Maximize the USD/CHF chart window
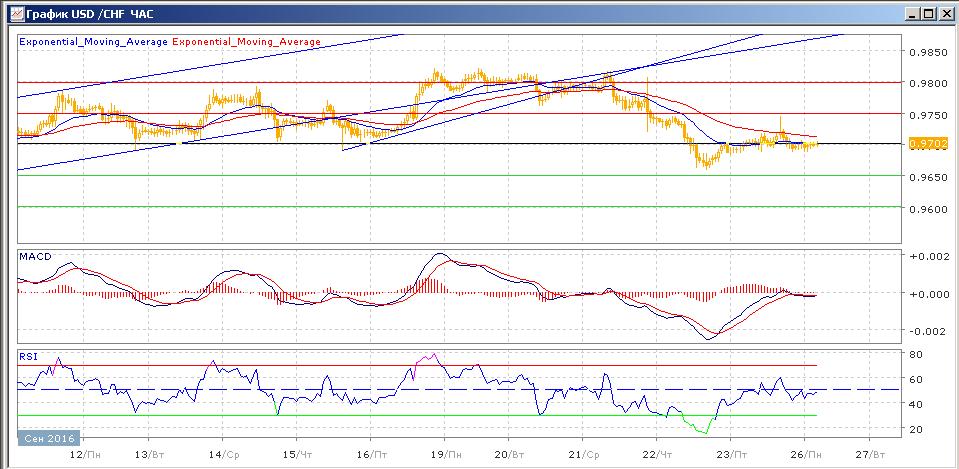Viewport: 959px width, 469px height. (926, 14)
